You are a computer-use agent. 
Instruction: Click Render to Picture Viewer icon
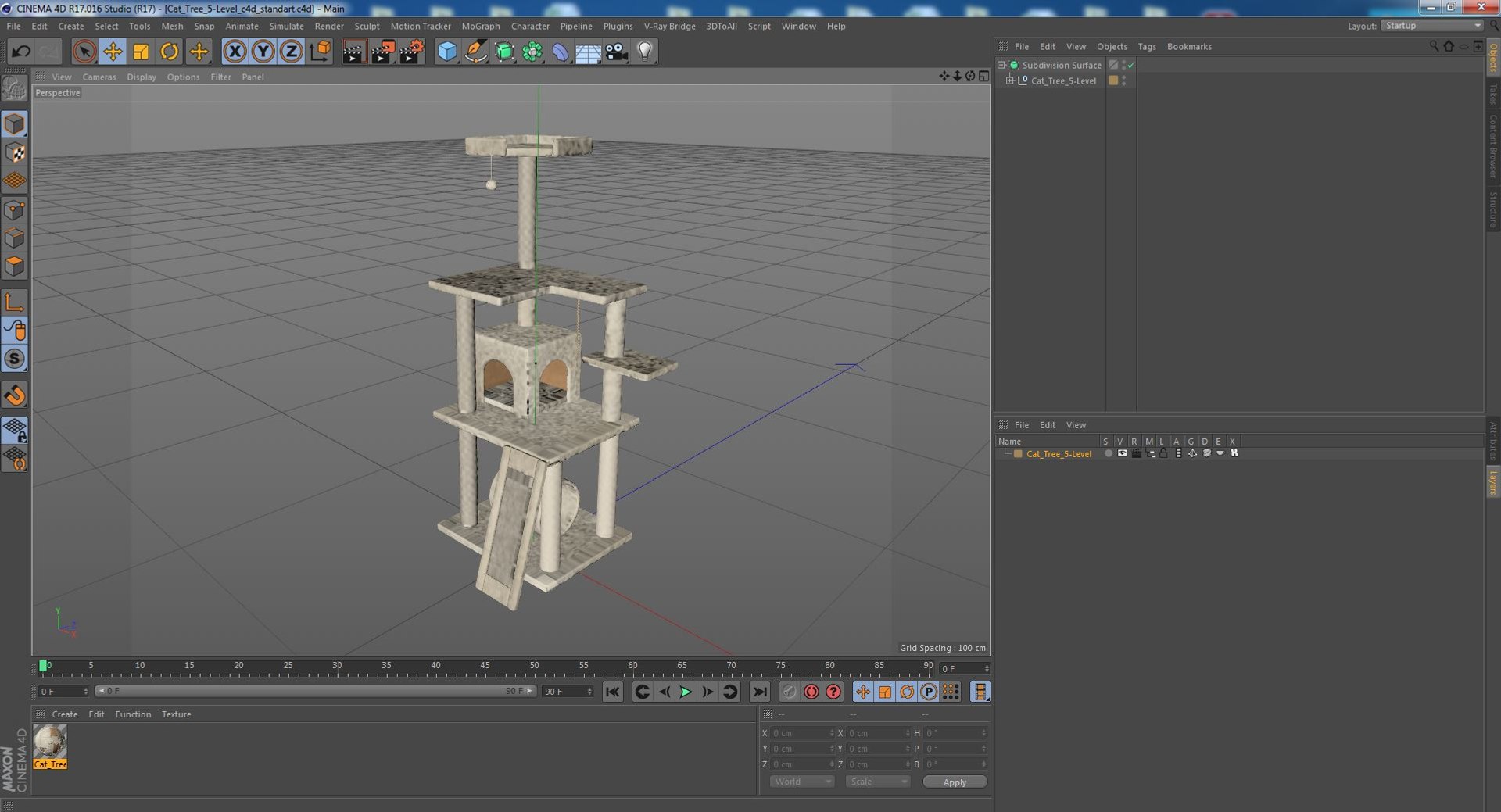[382, 52]
